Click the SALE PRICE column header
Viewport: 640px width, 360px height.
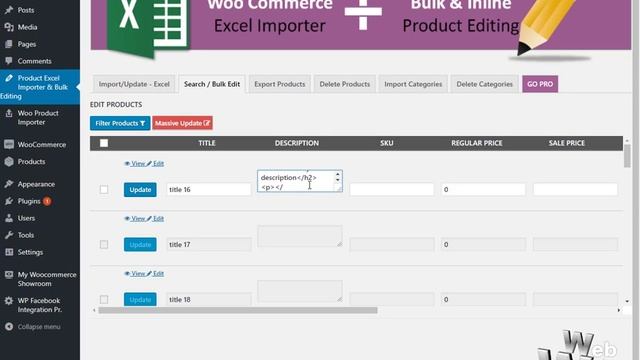pos(567,143)
